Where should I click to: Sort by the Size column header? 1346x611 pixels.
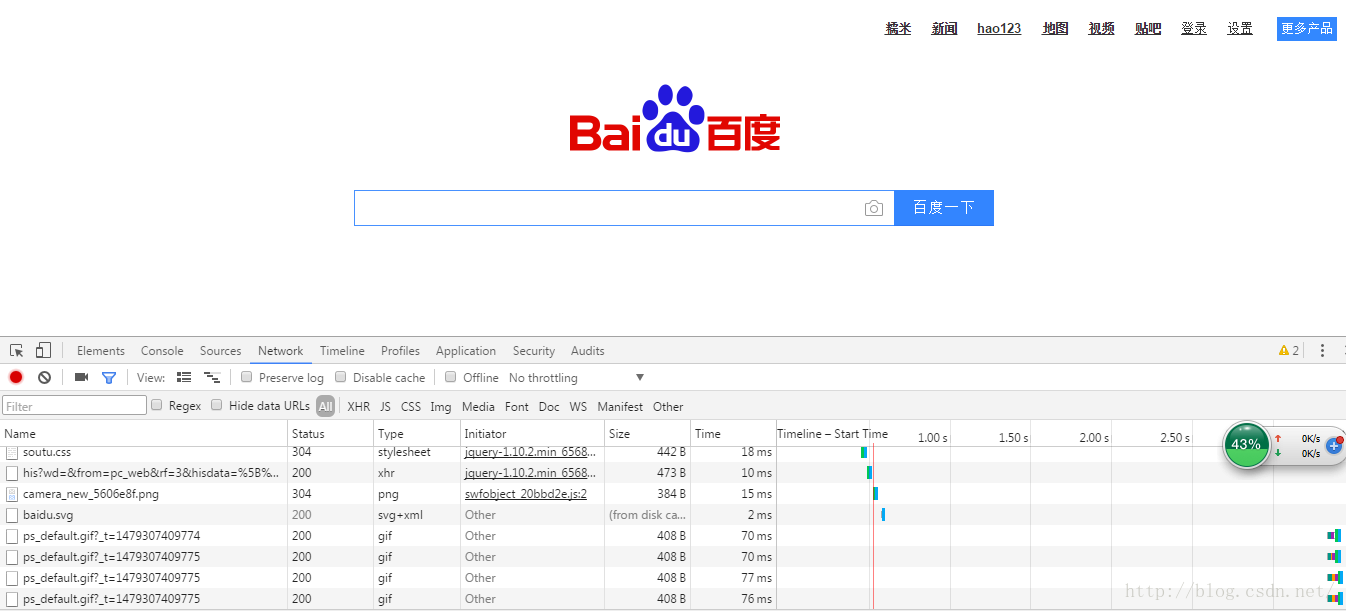648,434
